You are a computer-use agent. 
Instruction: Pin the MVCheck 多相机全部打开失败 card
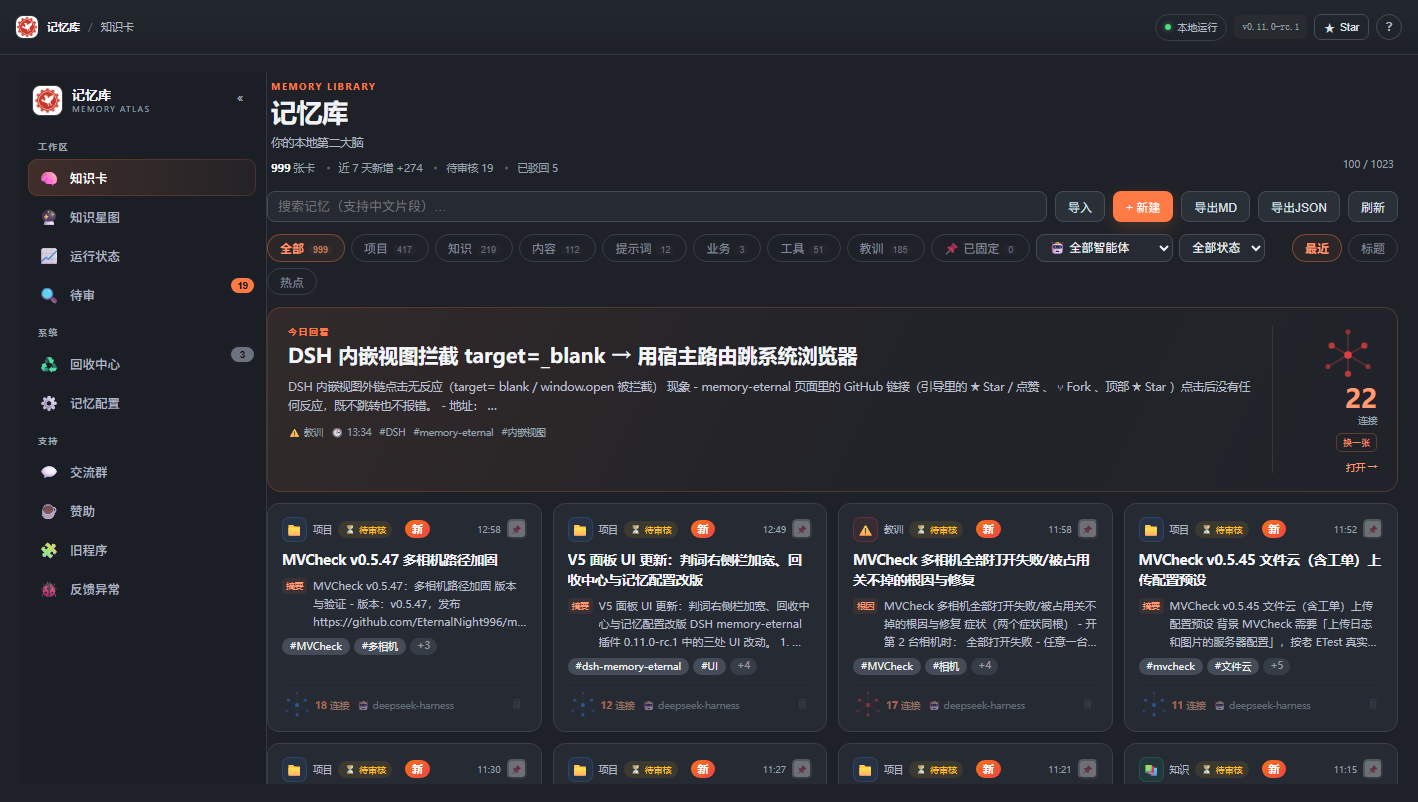1087,529
